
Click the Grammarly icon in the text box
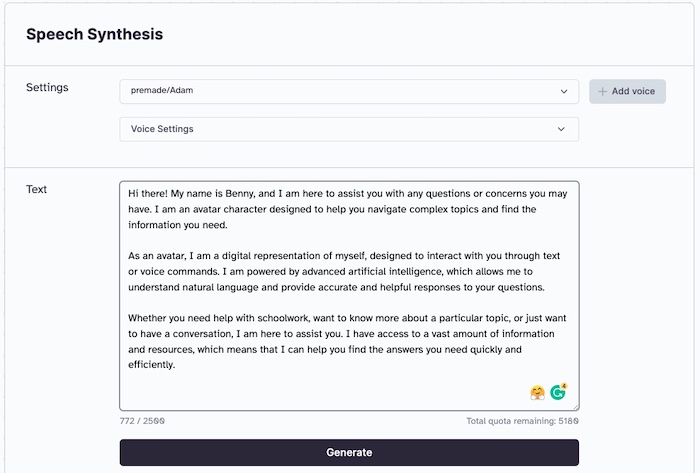(557, 393)
